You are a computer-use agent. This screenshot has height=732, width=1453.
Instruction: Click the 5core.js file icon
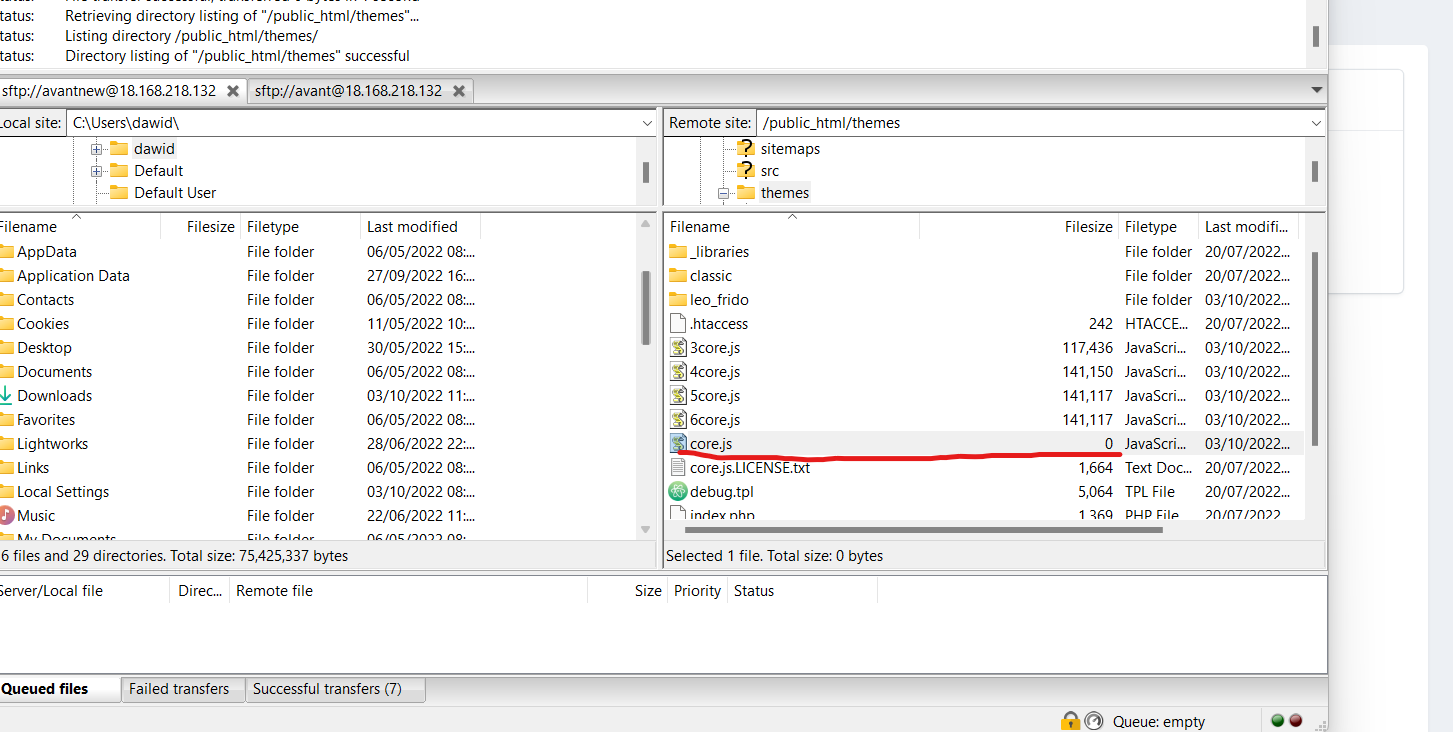click(678, 395)
